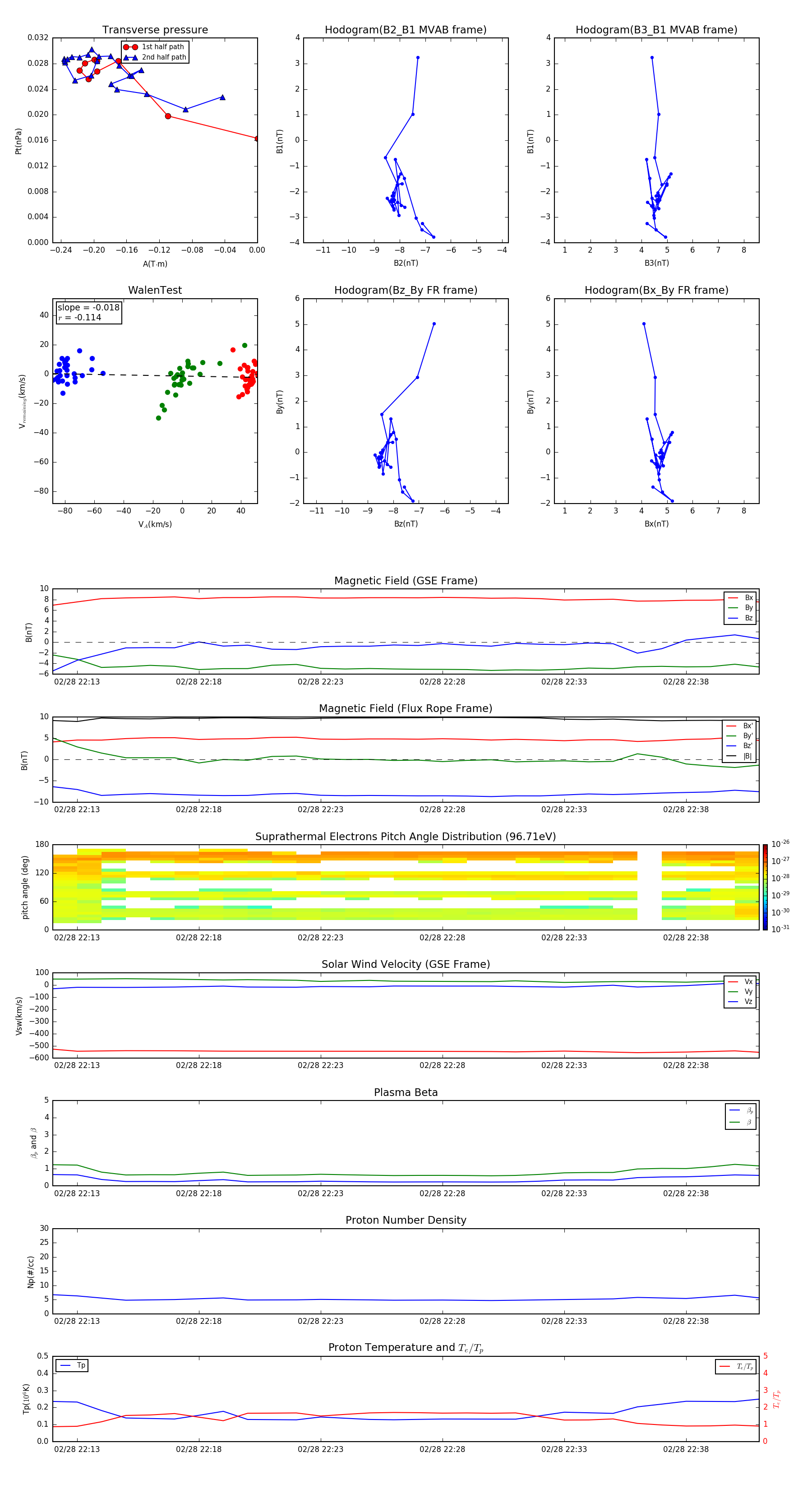Select the "pitch angle (deg)" axis label

point(25,887)
